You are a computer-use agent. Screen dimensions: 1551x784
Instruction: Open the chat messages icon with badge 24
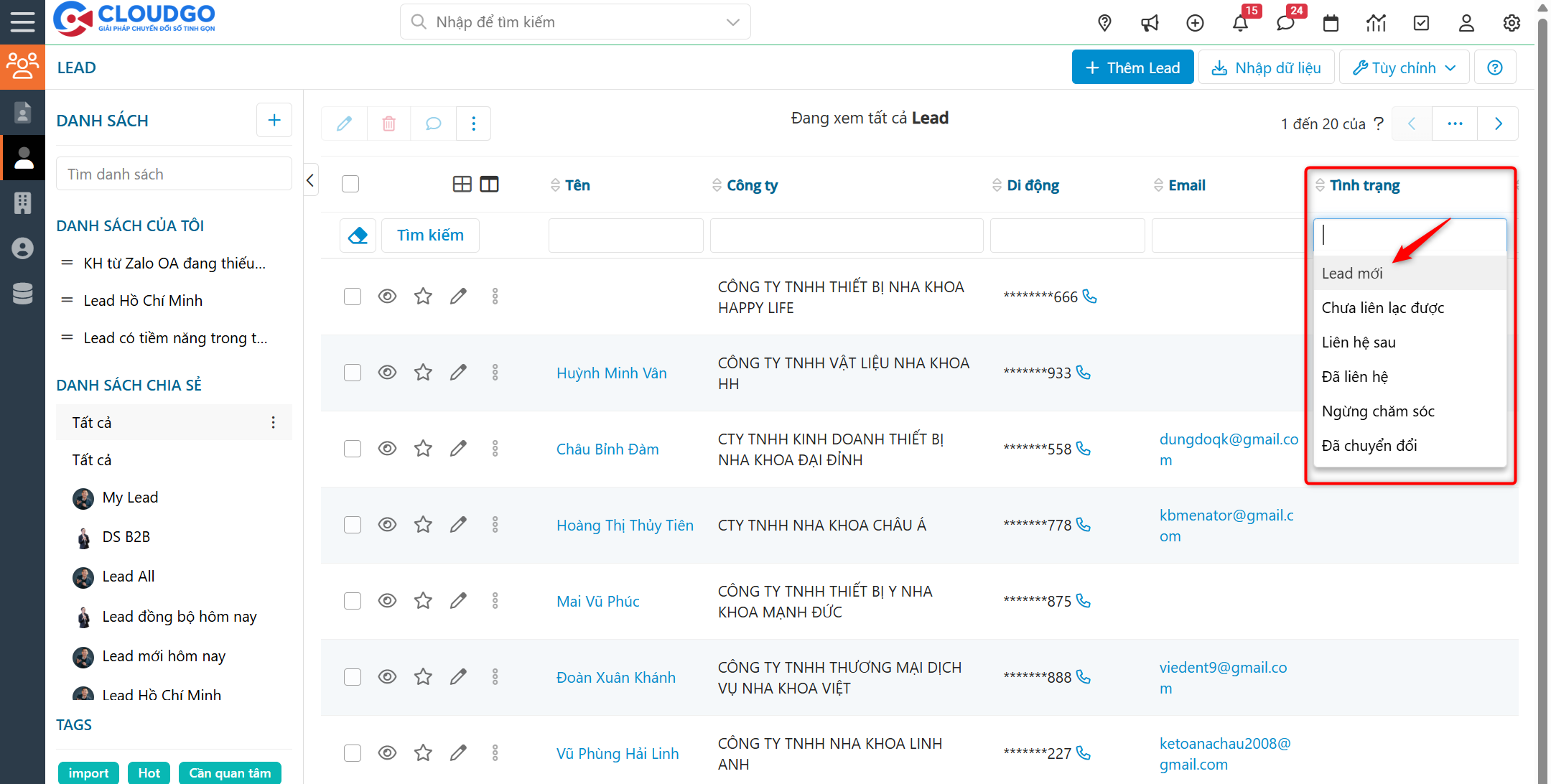(1285, 23)
